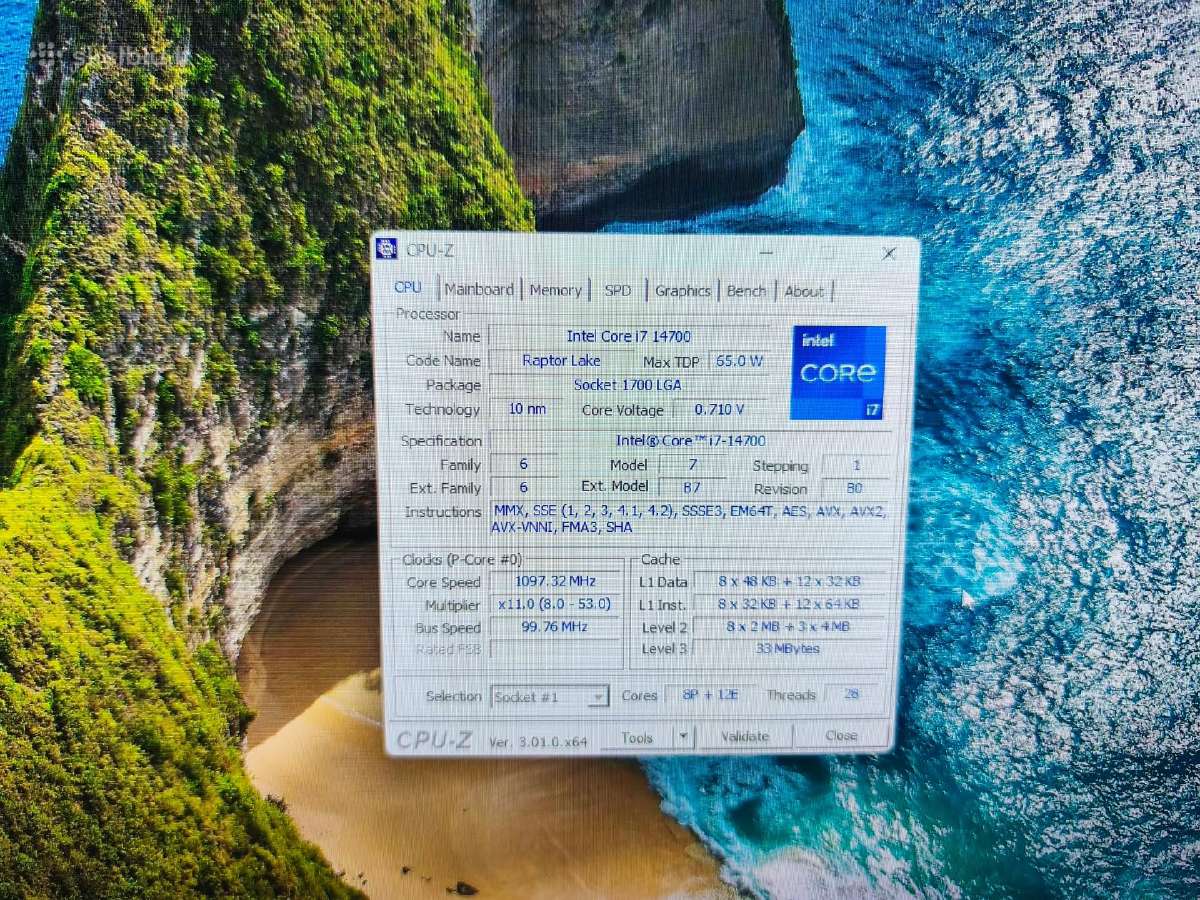This screenshot has width=1200, height=900.
Task: Switch to the SPD tab
Action: click(x=618, y=290)
